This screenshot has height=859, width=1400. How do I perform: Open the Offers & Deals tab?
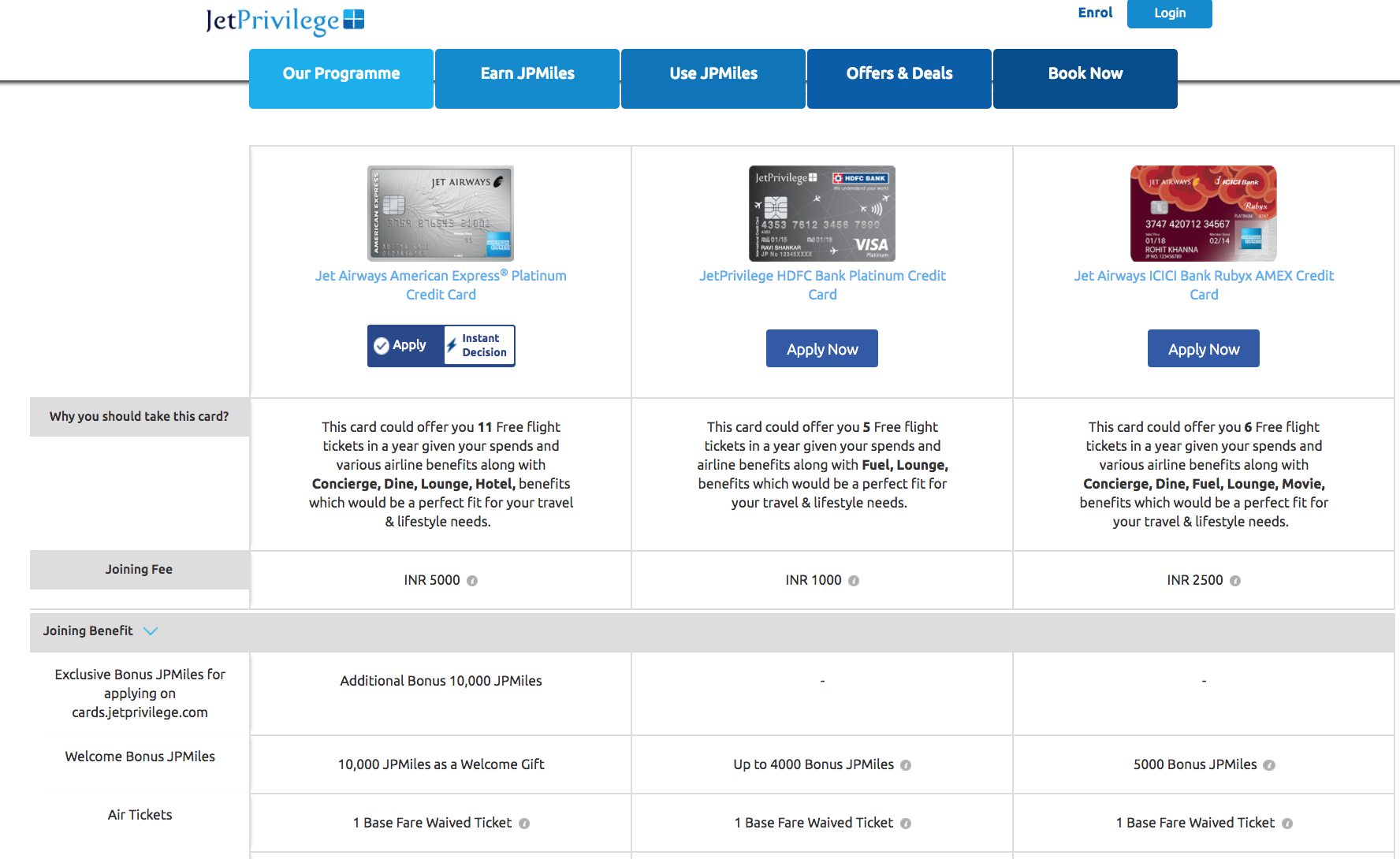point(899,79)
